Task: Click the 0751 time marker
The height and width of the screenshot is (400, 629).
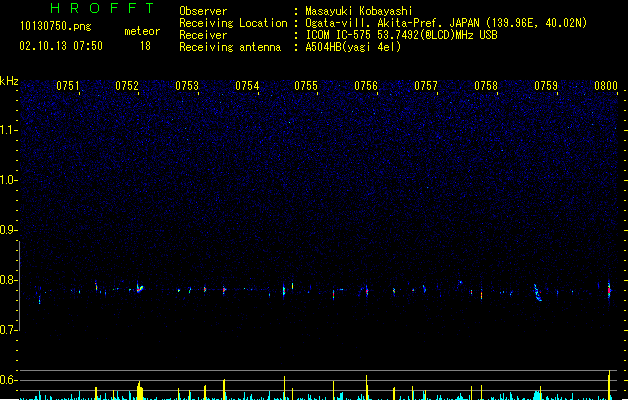Action: [67, 86]
